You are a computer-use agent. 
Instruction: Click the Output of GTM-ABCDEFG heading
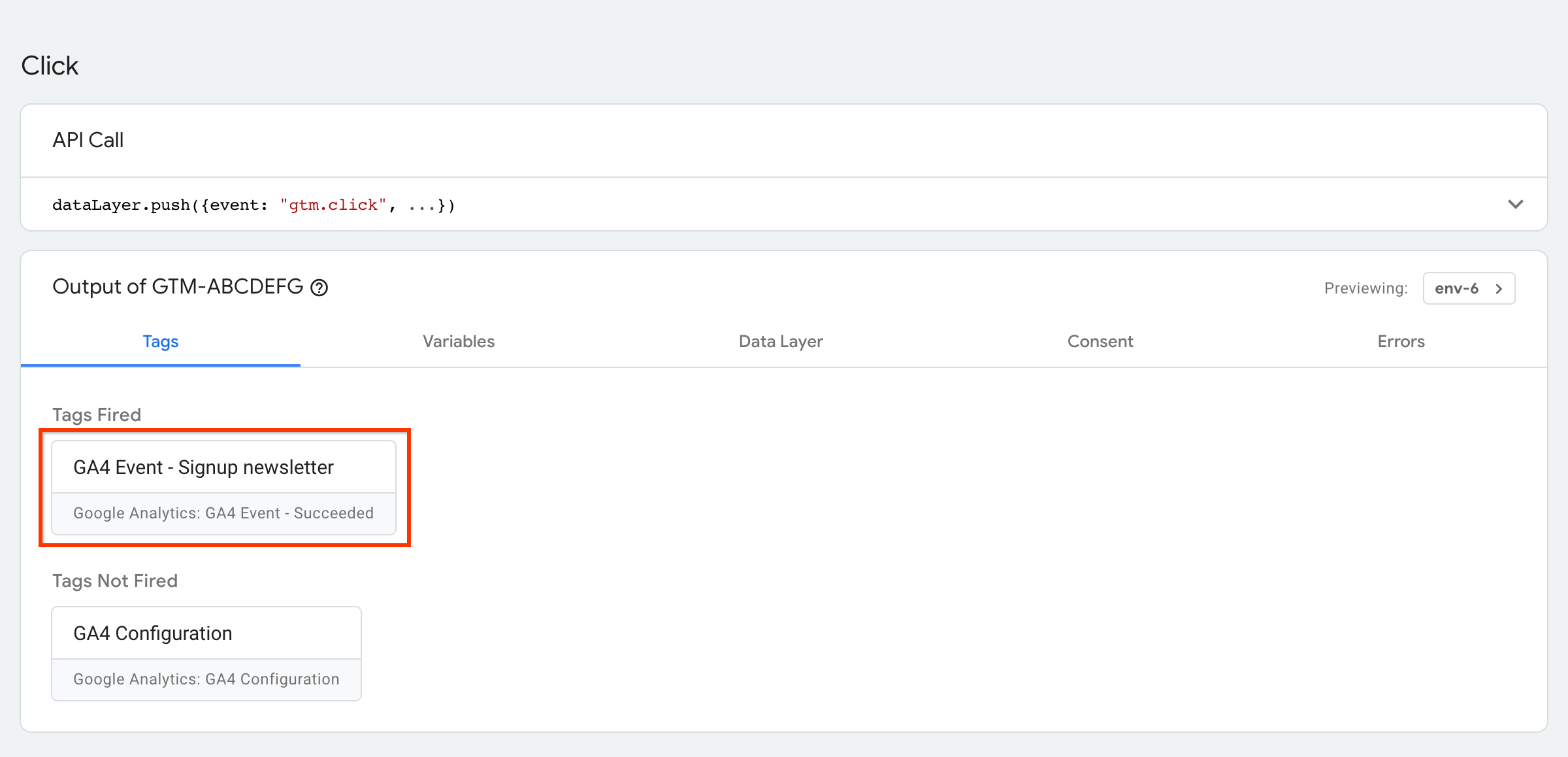(178, 286)
